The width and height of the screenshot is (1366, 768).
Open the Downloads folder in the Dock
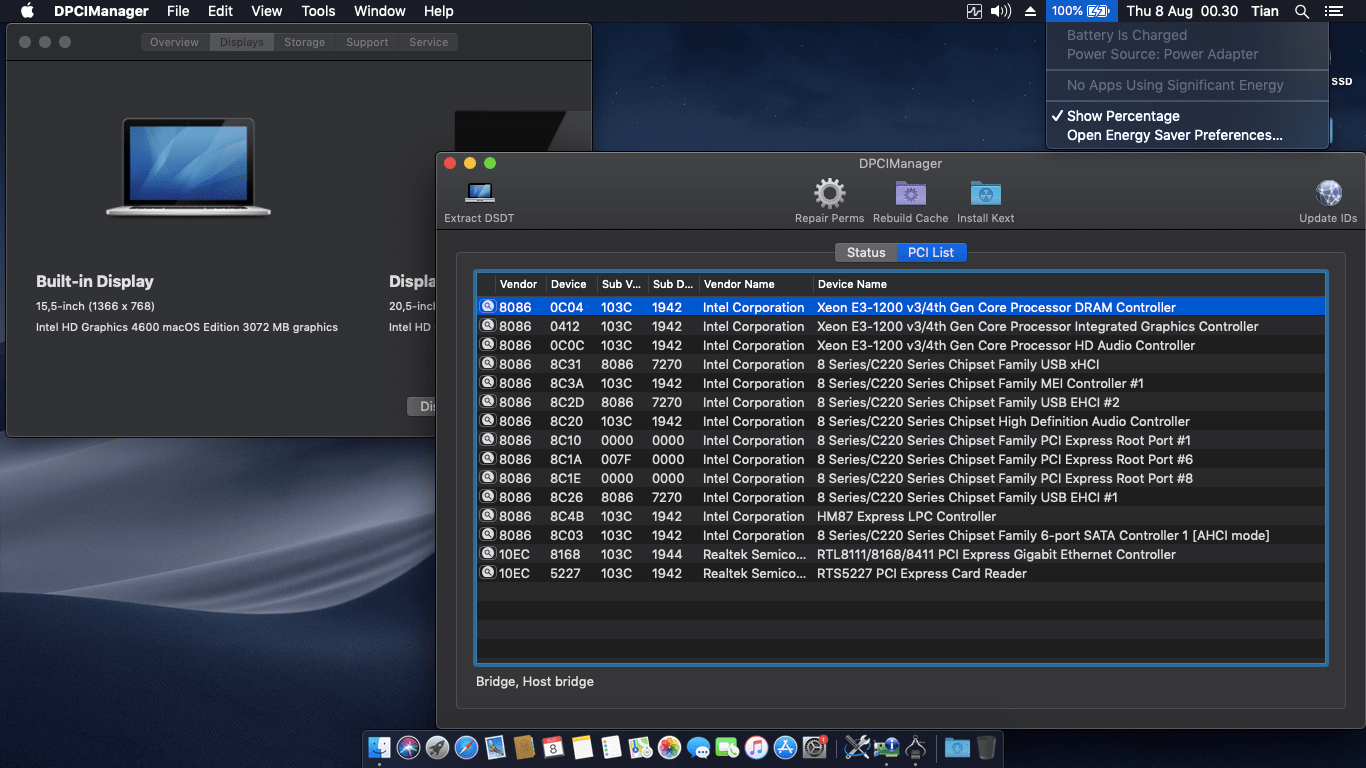957,747
